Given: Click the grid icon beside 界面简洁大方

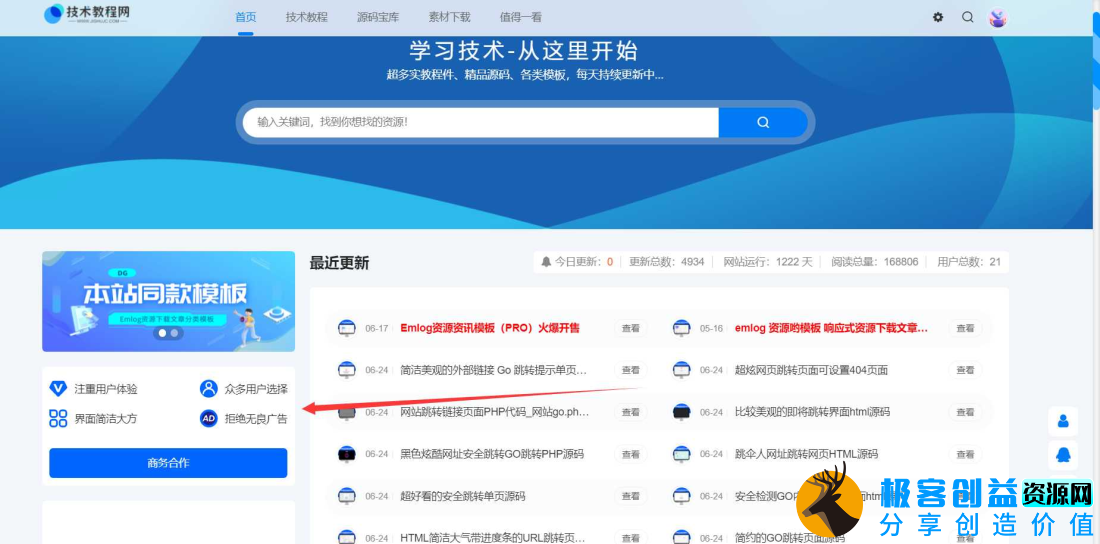Looking at the screenshot, I should pos(58,419).
